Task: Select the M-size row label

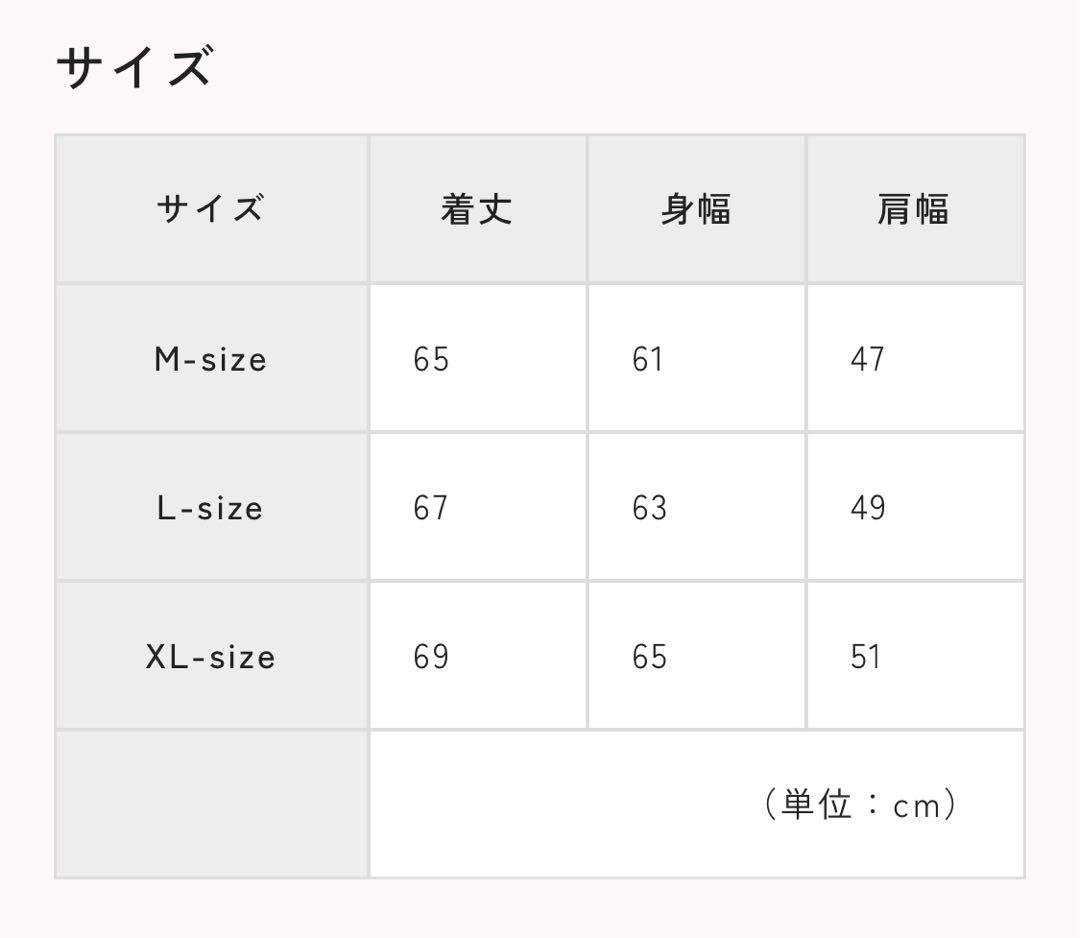Action: 210,359
